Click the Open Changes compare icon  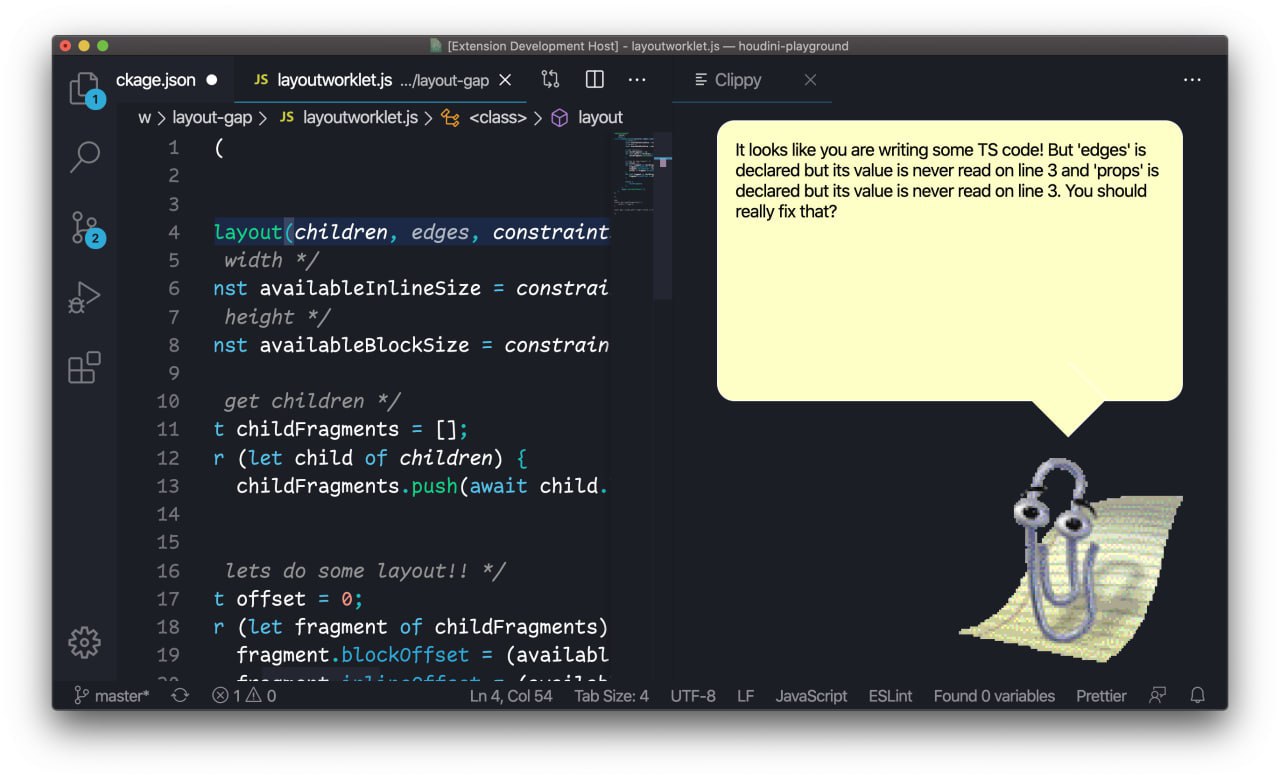click(x=550, y=80)
